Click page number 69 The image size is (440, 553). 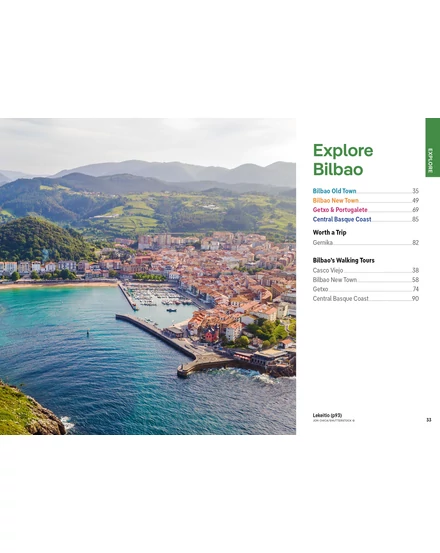[415, 210]
